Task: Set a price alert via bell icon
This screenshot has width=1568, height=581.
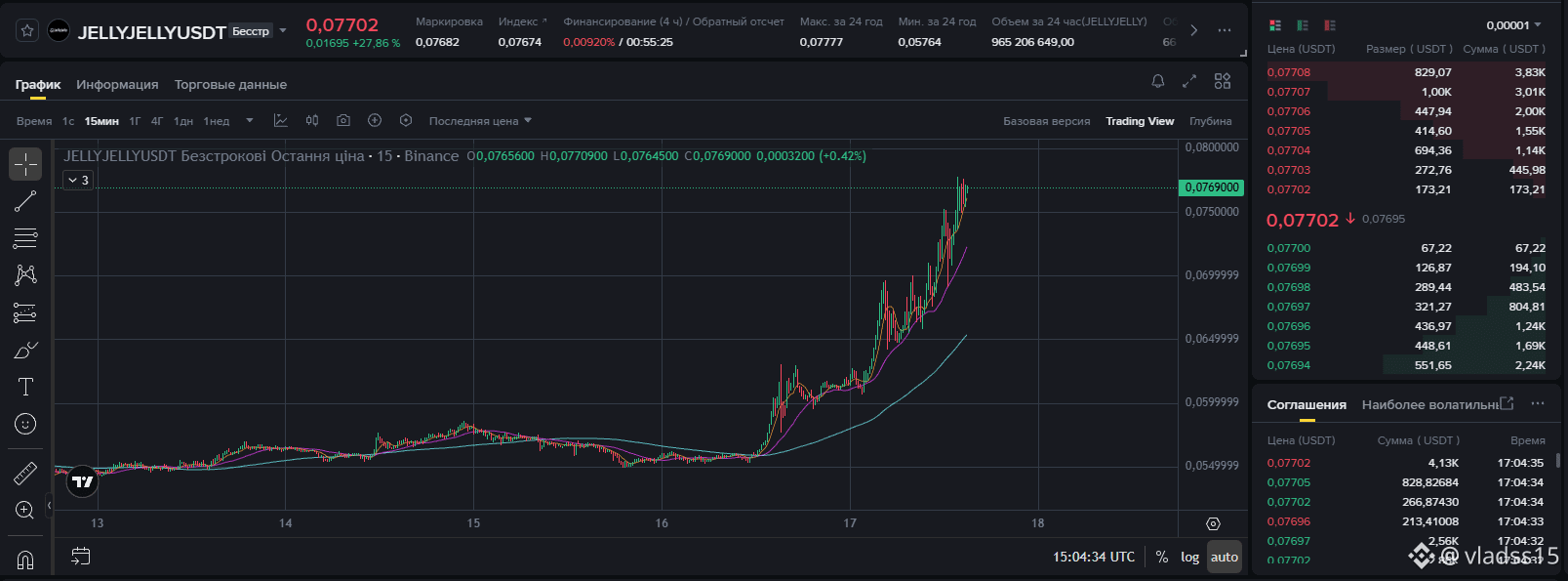Action: click(1158, 81)
